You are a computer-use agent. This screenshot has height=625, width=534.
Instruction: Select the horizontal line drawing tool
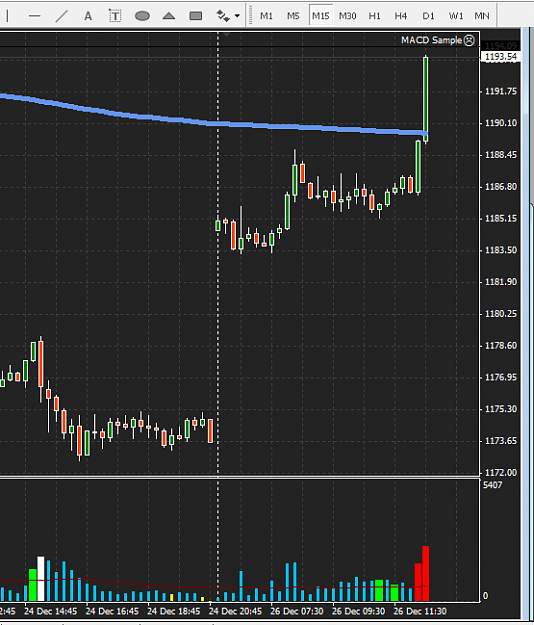click(x=35, y=16)
